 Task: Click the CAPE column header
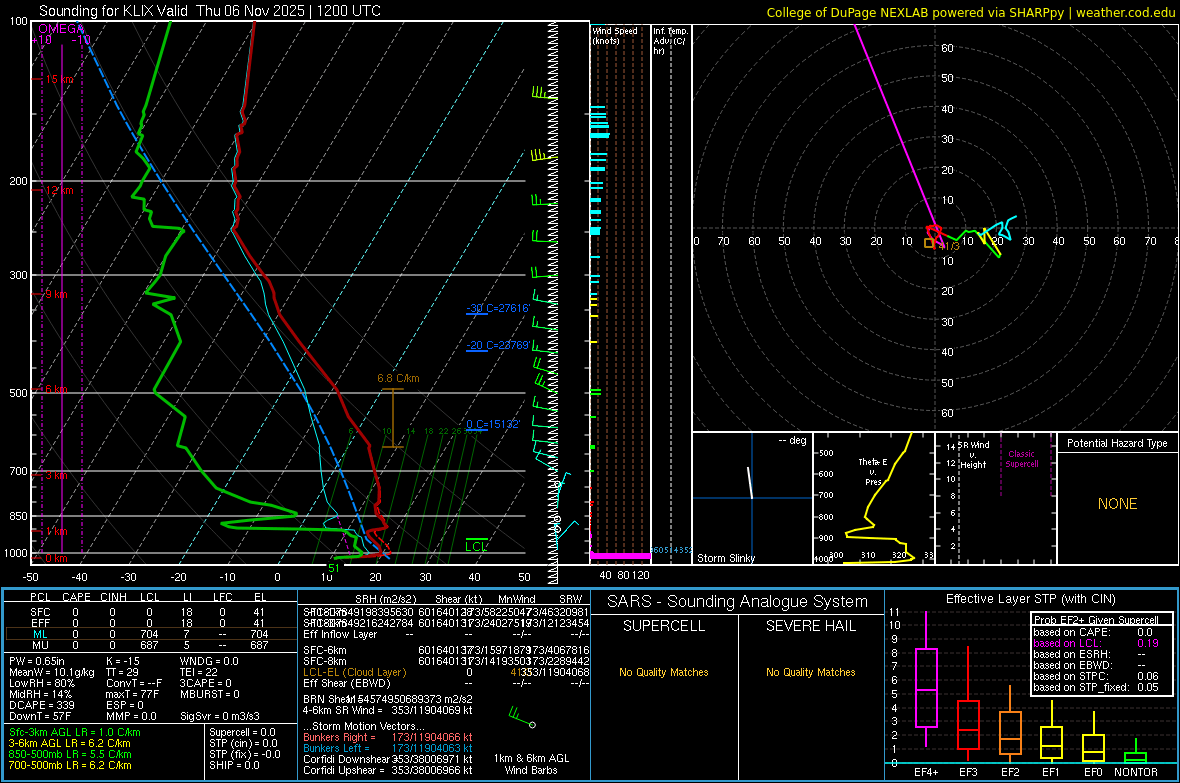[x=75, y=597]
